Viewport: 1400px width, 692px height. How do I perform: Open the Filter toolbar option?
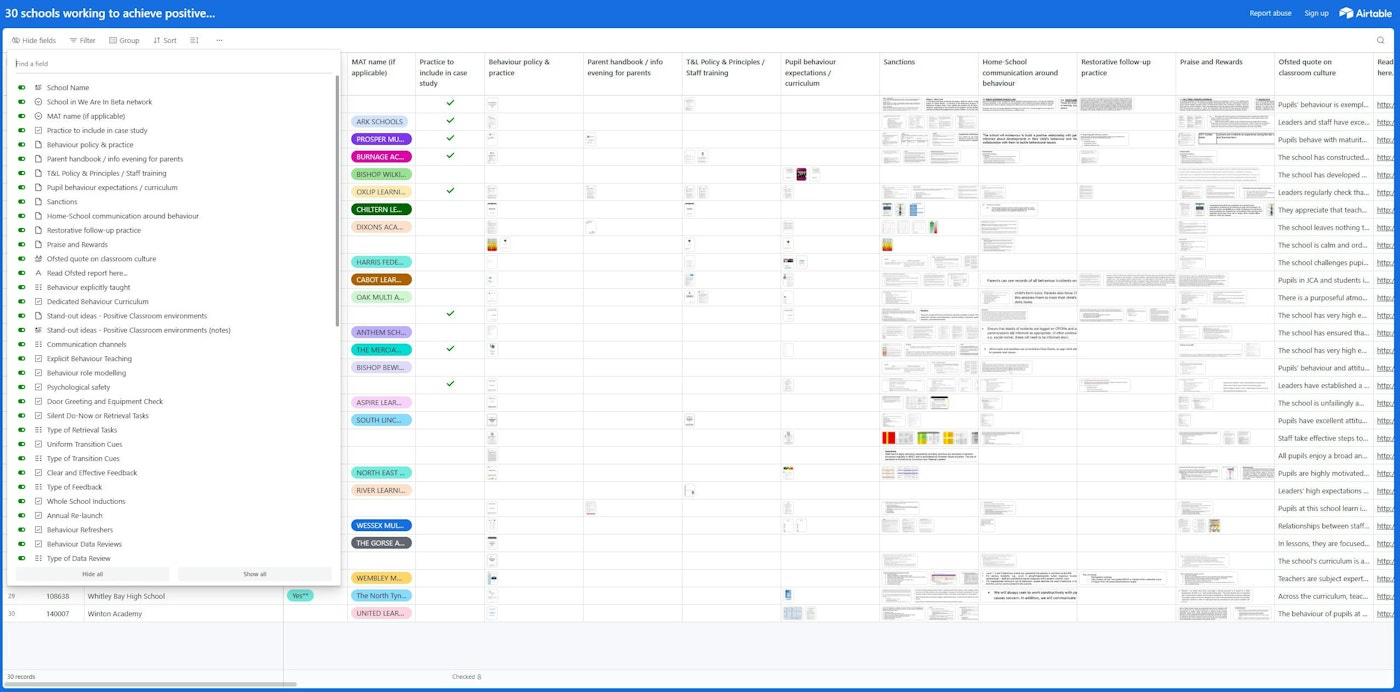point(82,41)
